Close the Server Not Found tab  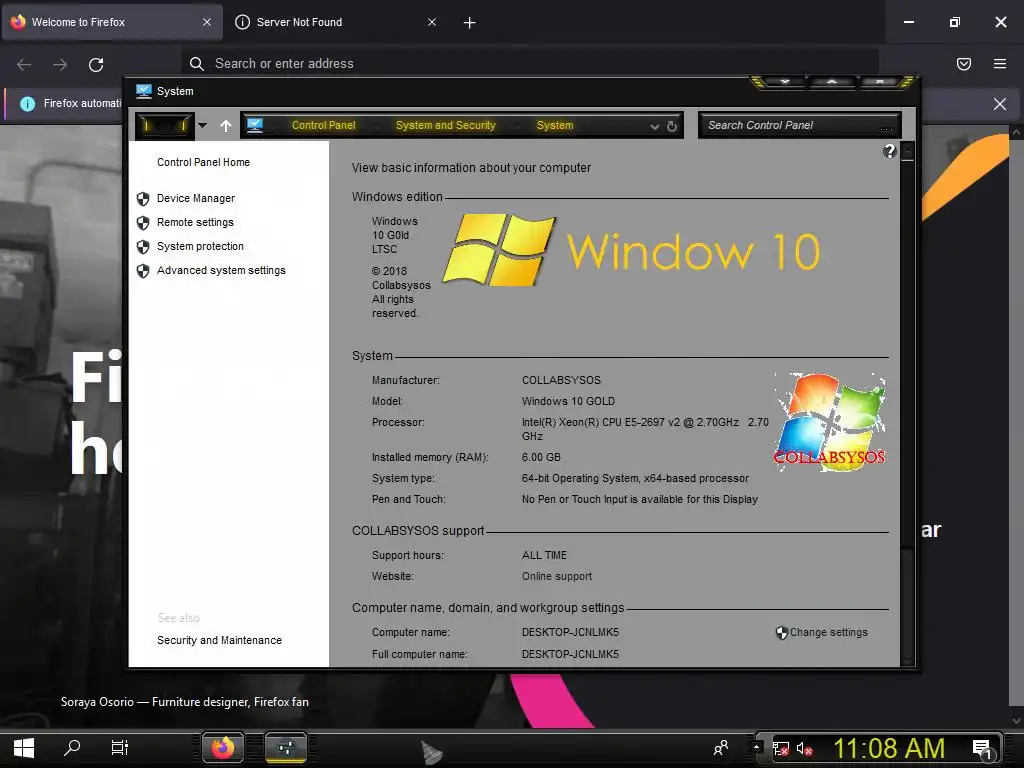(432, 22)
